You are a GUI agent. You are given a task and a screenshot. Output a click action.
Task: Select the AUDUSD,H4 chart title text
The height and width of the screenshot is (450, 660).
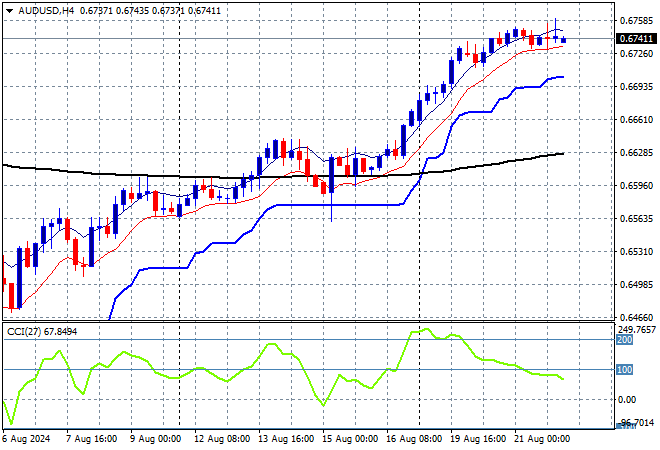click(x=46, y=11)
